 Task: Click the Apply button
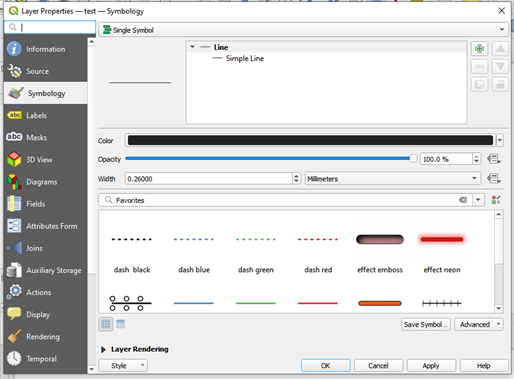click(x=431, y=366)
